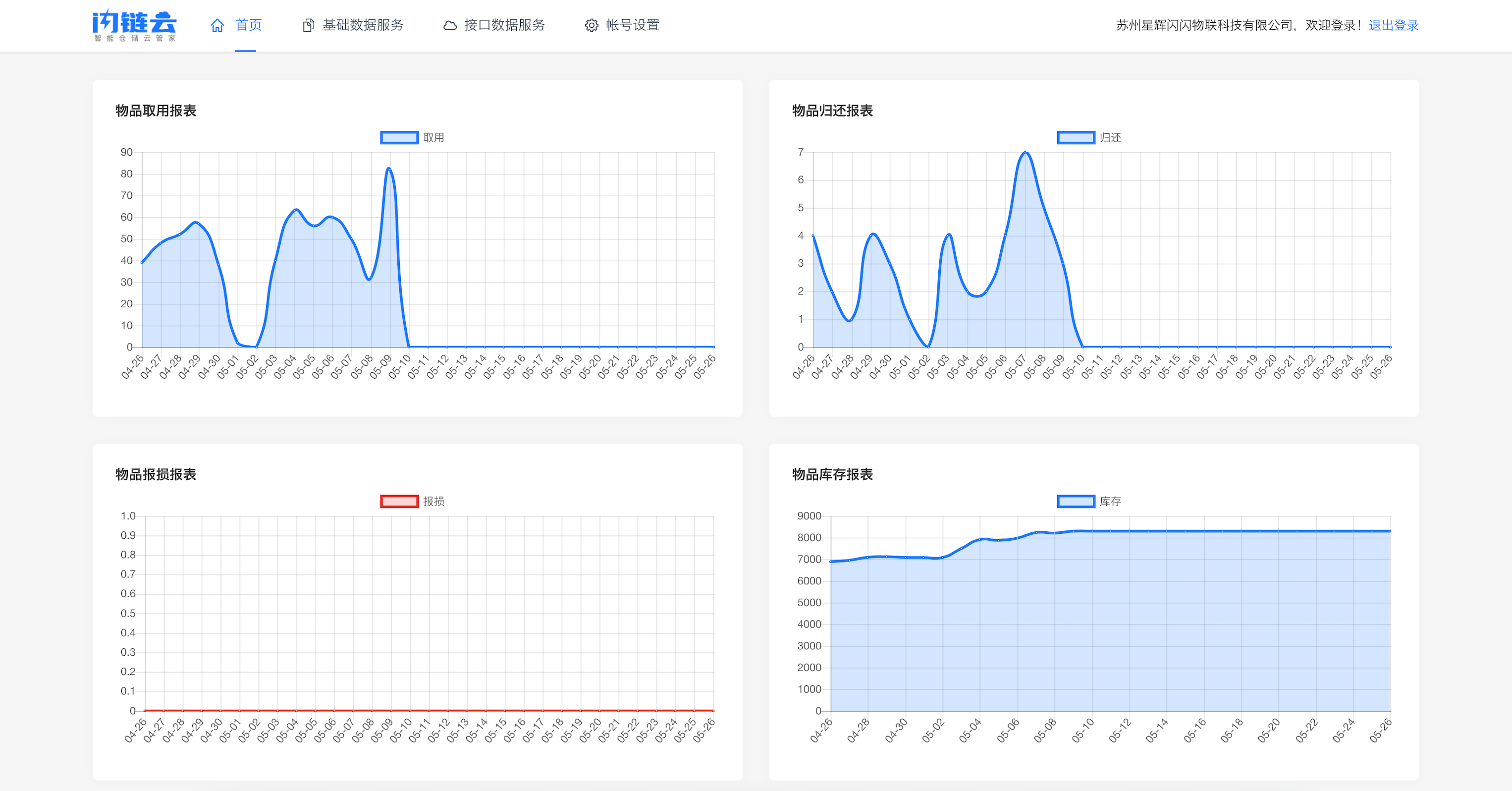Click the clipboard icon for 基础数据服务

tap(308, 25)
